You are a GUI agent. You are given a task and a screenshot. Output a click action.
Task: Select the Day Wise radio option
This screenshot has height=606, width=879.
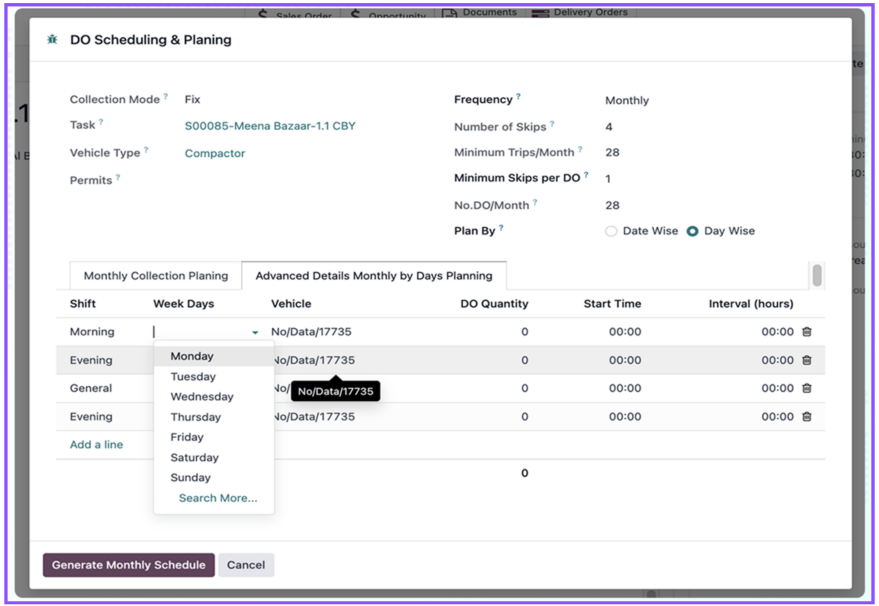pyautogui.click(x=692, y=231)
